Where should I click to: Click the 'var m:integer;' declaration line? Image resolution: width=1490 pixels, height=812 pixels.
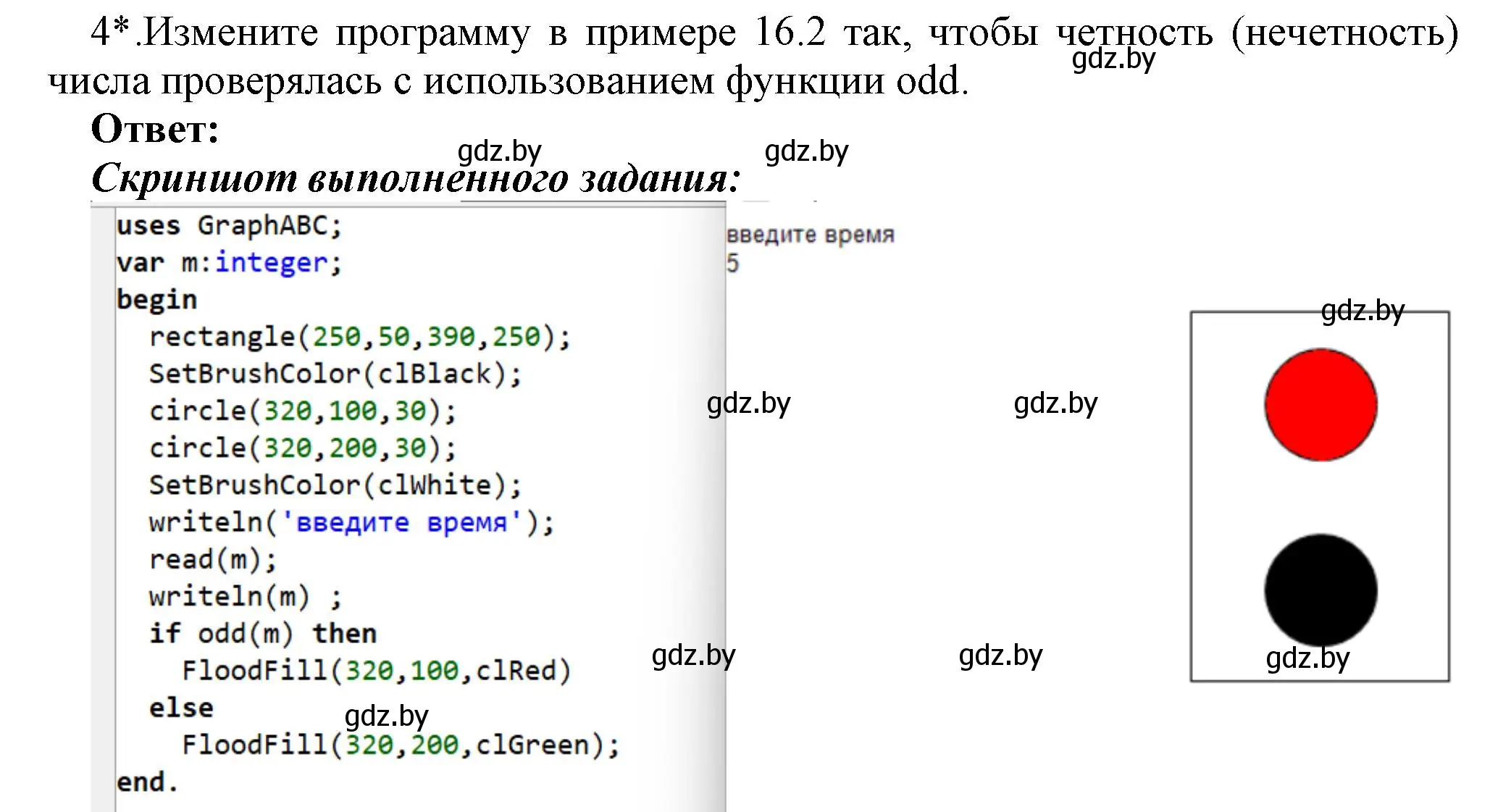[x=229, y=263]
